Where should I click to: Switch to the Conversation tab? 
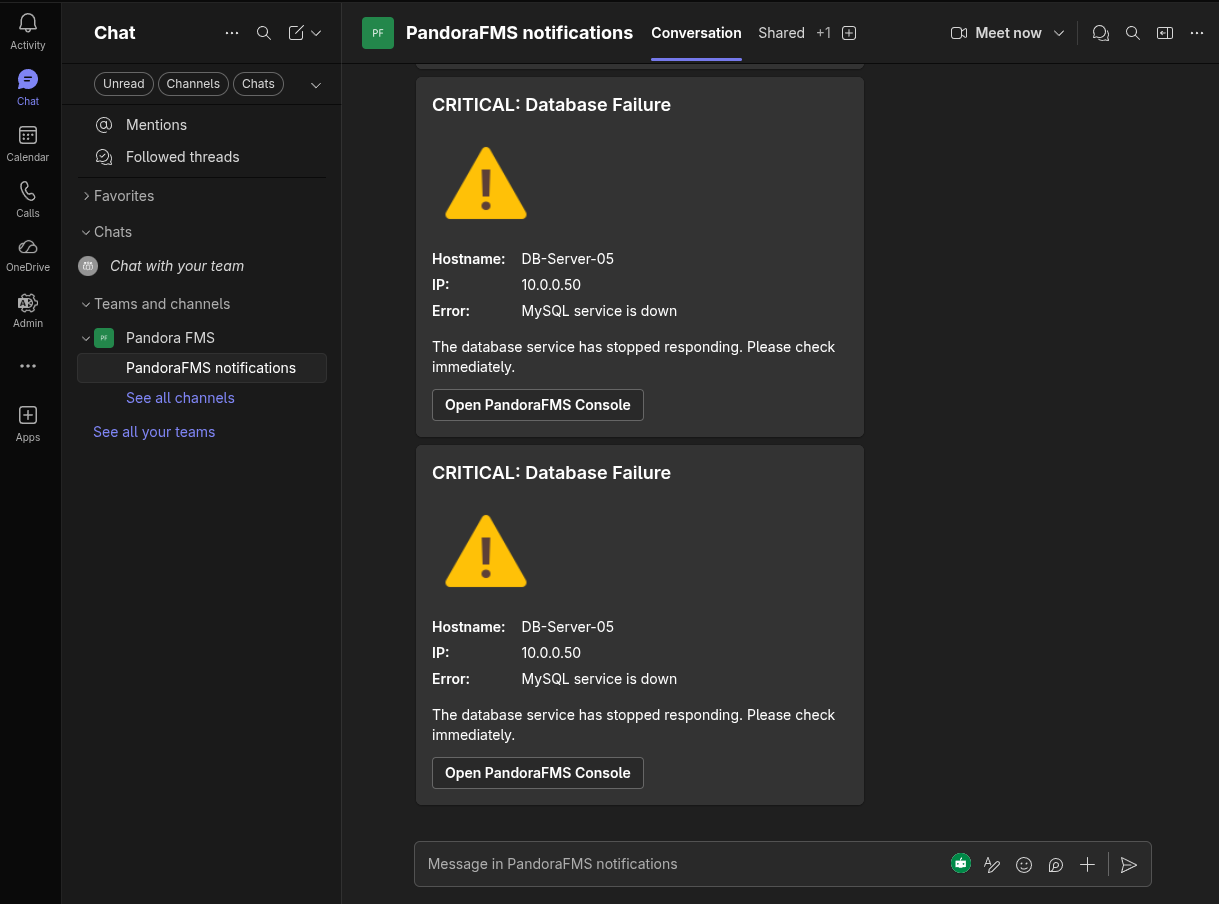coord(696,33)
